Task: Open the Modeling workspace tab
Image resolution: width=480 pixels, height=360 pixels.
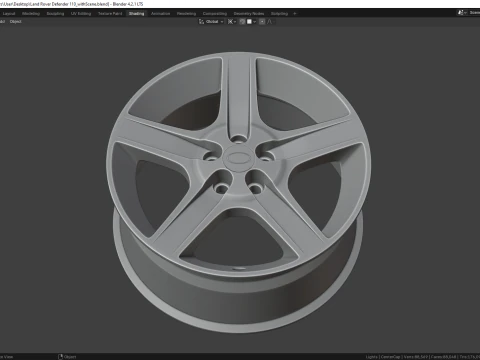Action: [x=31, y=14]
